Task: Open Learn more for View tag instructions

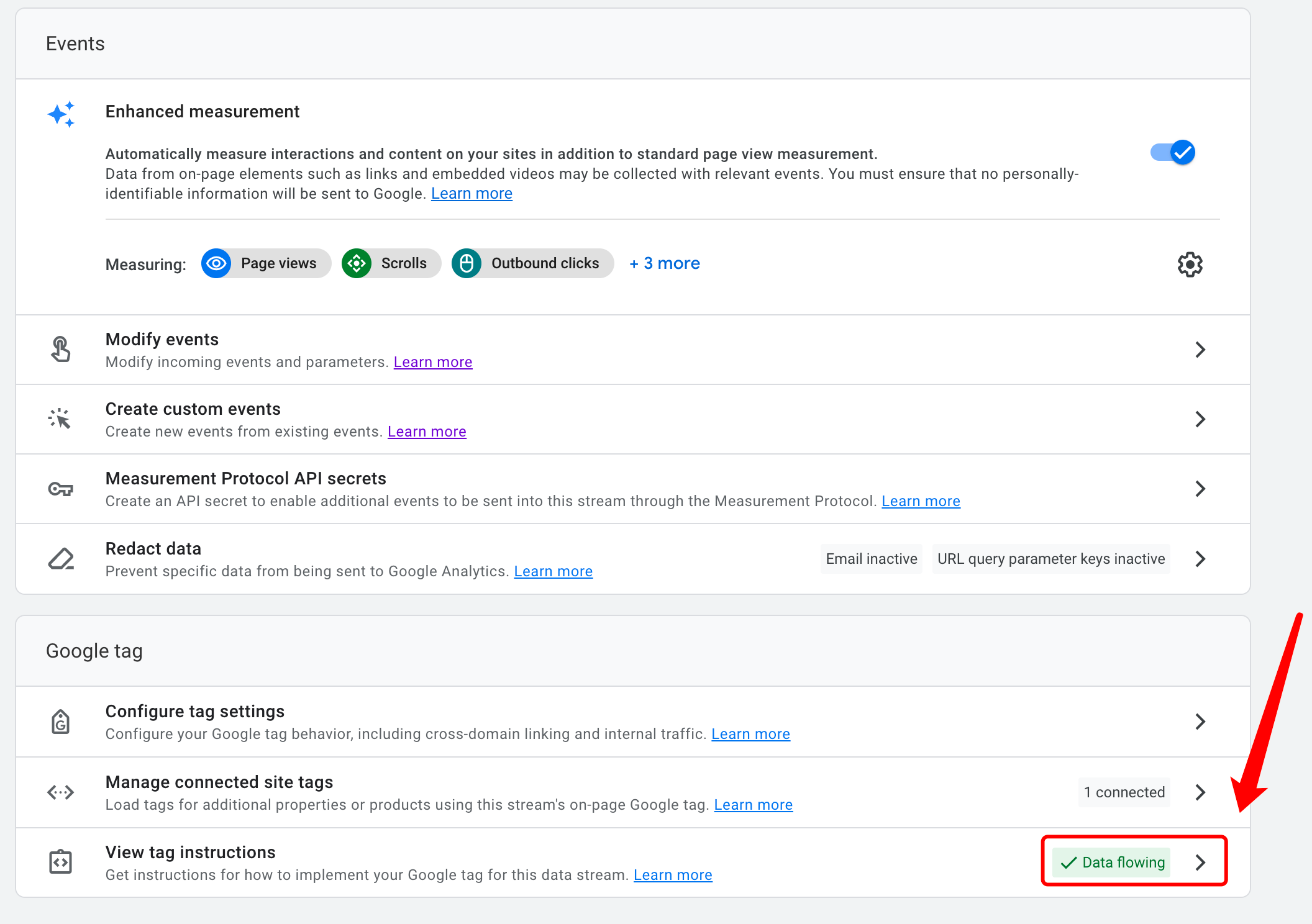Action: [x=673, y=875]
